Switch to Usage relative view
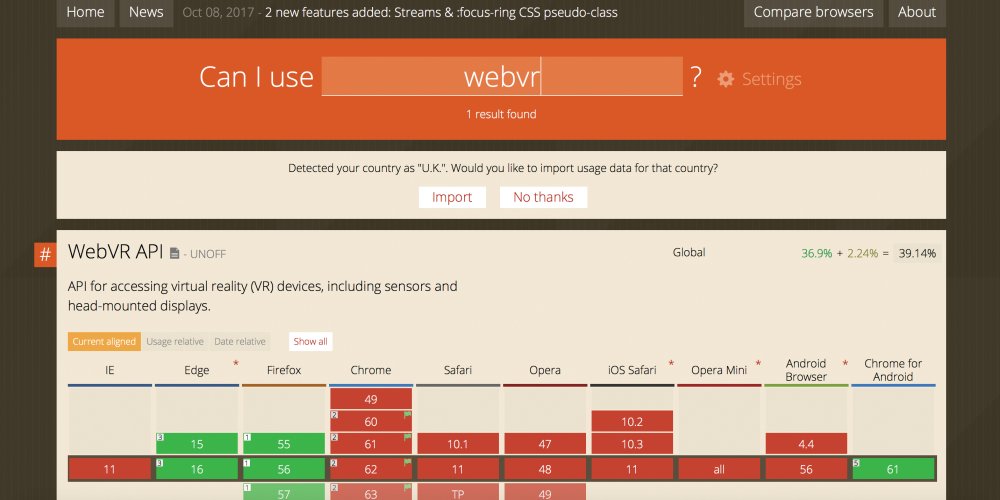Viewport: 1000px width, 500px height. pyautogui.click(x=175, y=342)
